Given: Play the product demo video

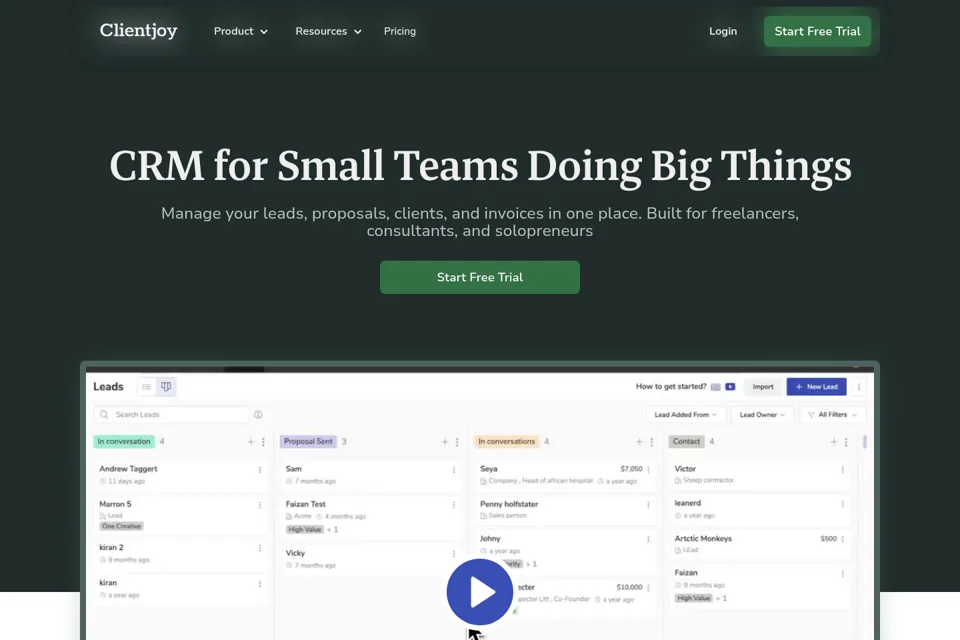Looking at the screenshot, I should pos(479,592).
